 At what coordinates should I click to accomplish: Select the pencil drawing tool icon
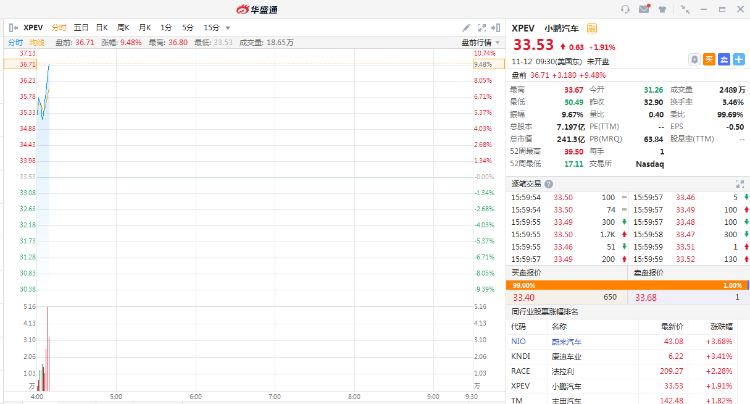point(467,27)
